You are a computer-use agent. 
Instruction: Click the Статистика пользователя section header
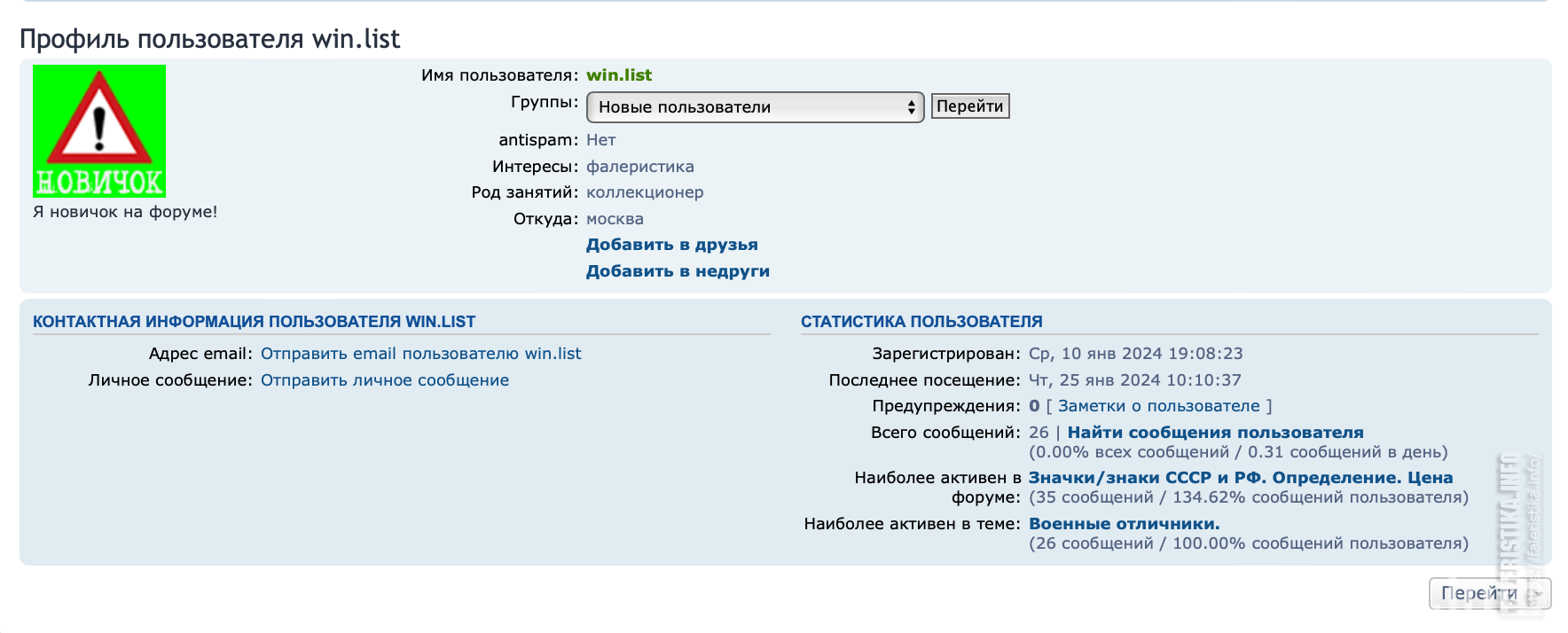click(921, 322)
